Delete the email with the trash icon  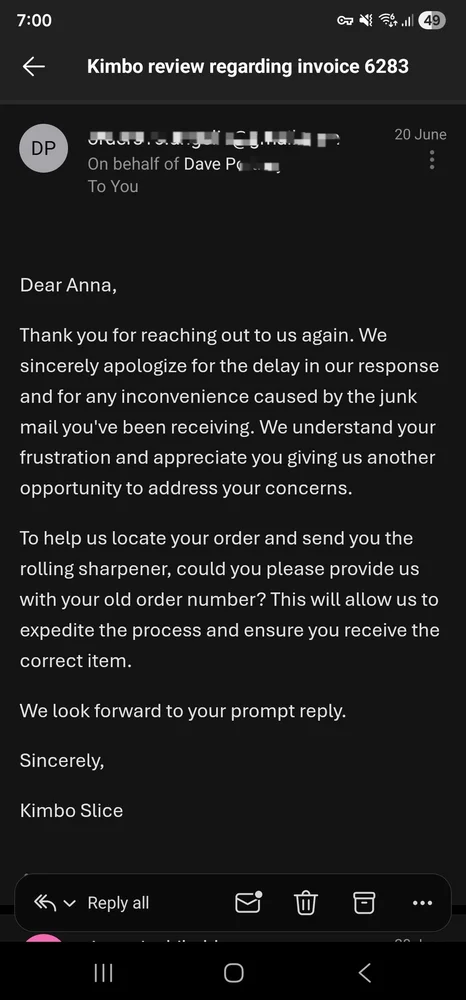(306, 902)
